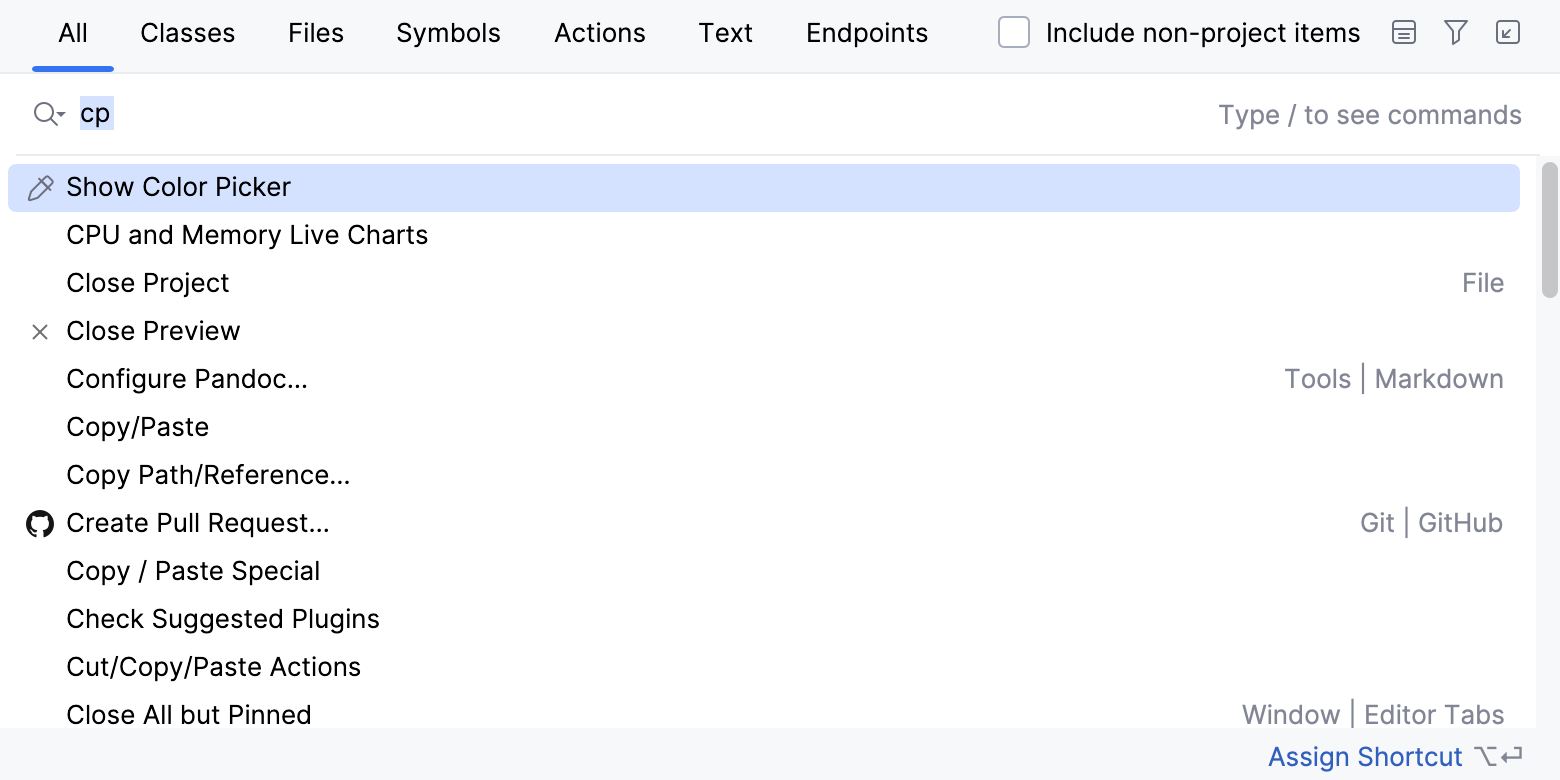Run Check Suggested Plugins from the list
The image size is (1560, 780).
[223, 619]
